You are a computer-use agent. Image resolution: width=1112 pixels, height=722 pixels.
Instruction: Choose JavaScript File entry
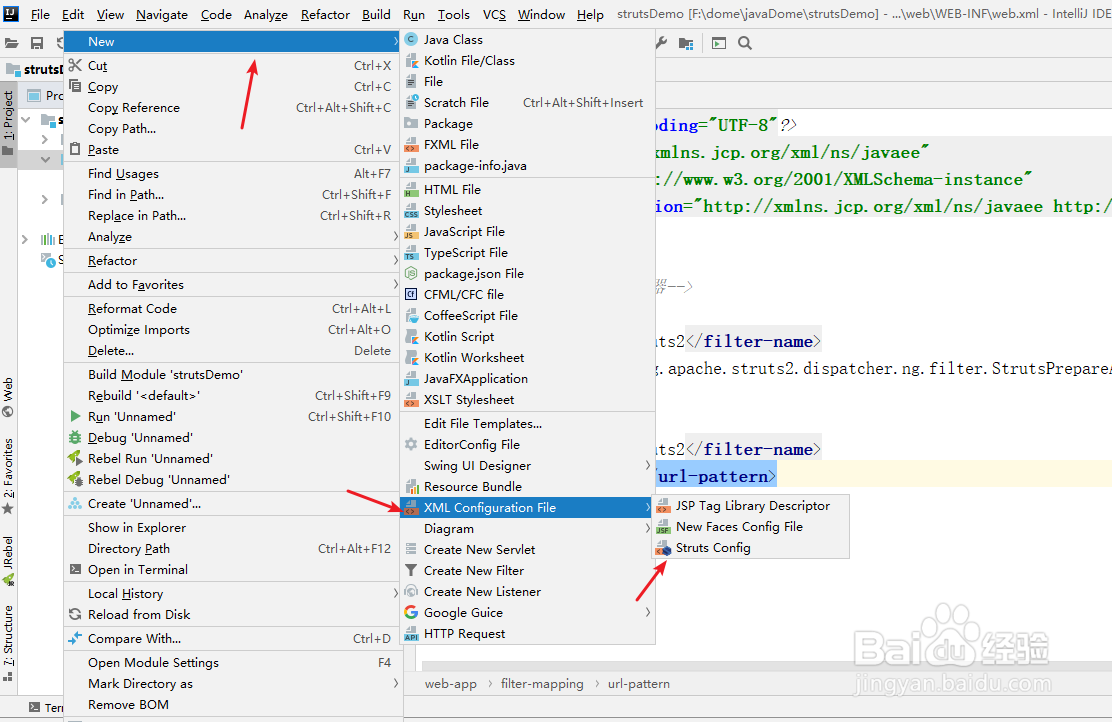point(528,232)
